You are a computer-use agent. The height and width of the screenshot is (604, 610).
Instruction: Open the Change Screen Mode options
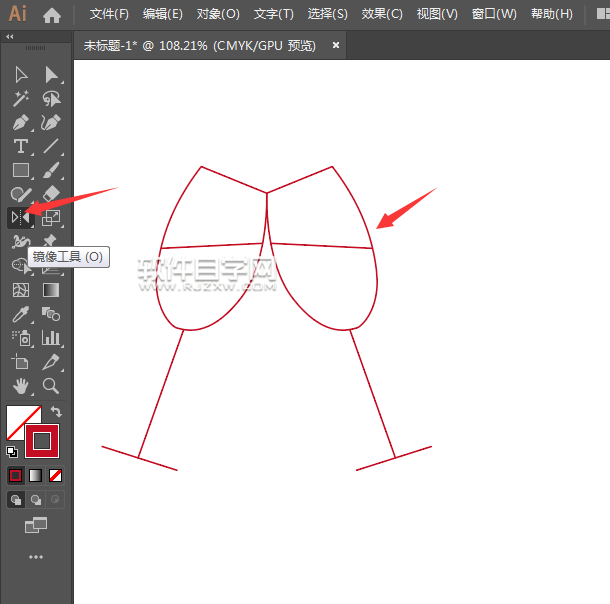point(36,525)
